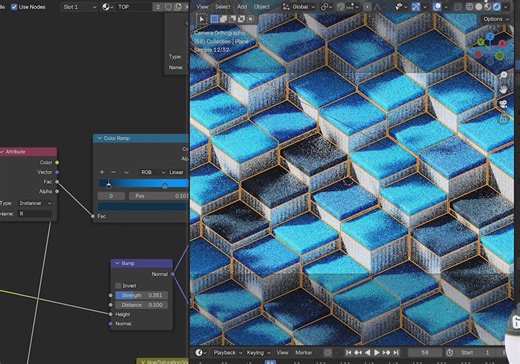The image size is (520, 364).
Task: Open the Object menu in viewport
Action: tap(262, 7)
